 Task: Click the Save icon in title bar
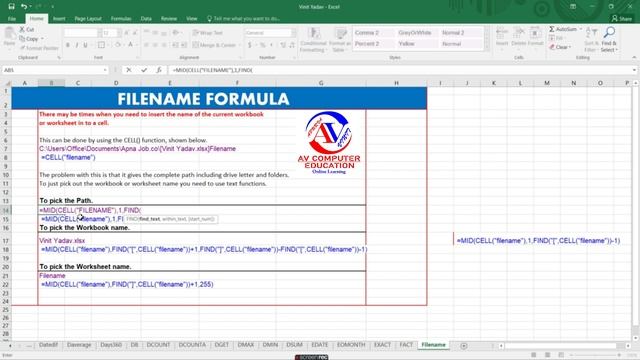click(x=11, y=7)
